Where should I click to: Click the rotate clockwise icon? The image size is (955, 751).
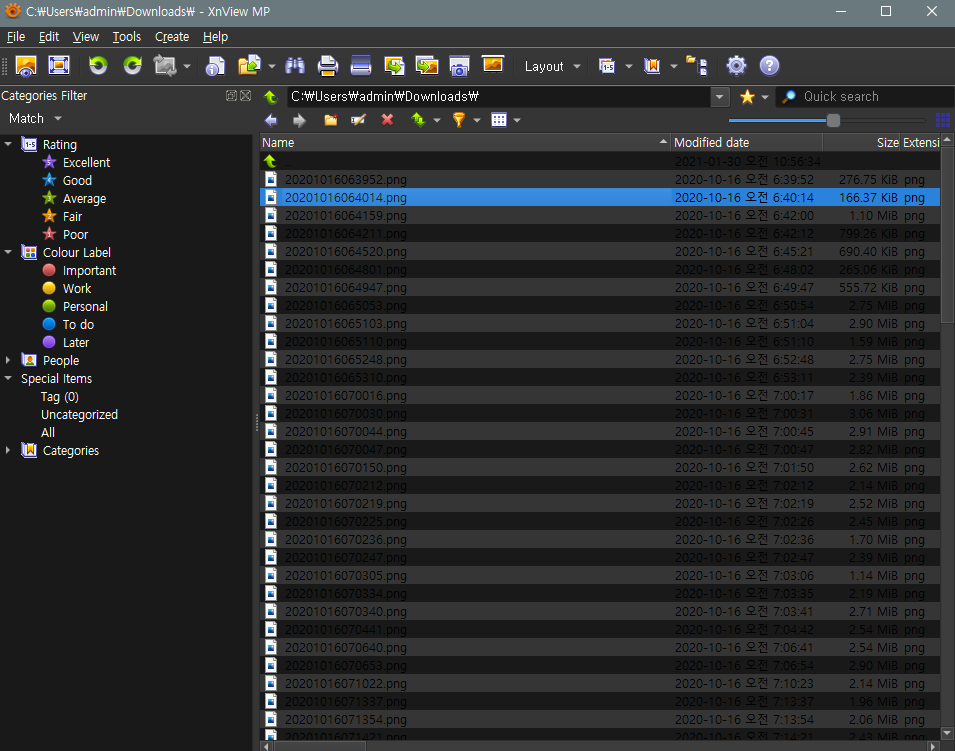[x=132, y=66]
